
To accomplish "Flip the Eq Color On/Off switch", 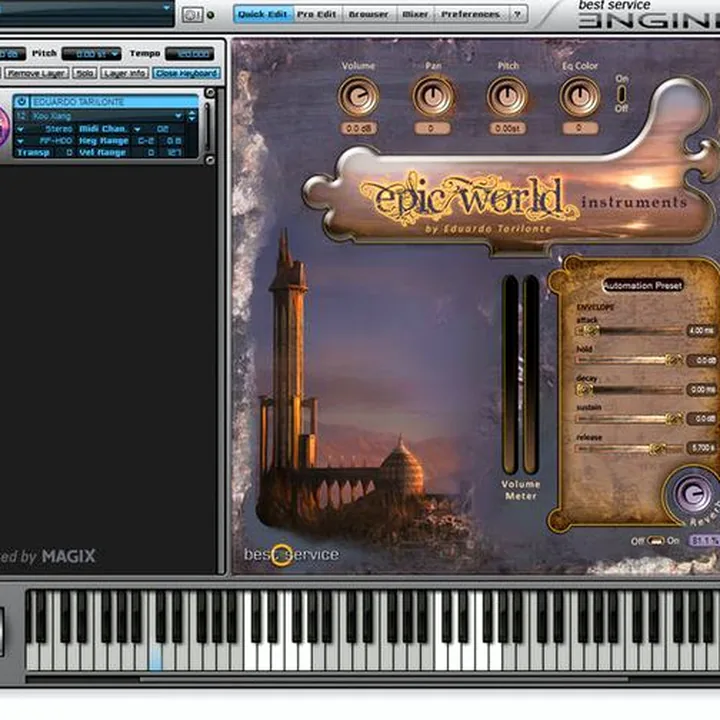I will [x=621, y=94].
